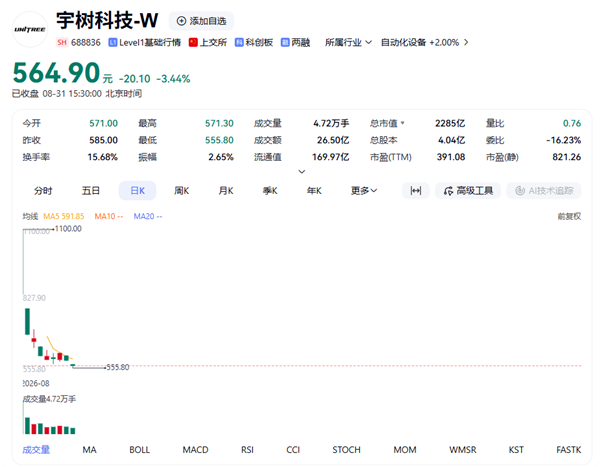
Task: Click the 1100.00 high price marker
Action: coord(68,229)
